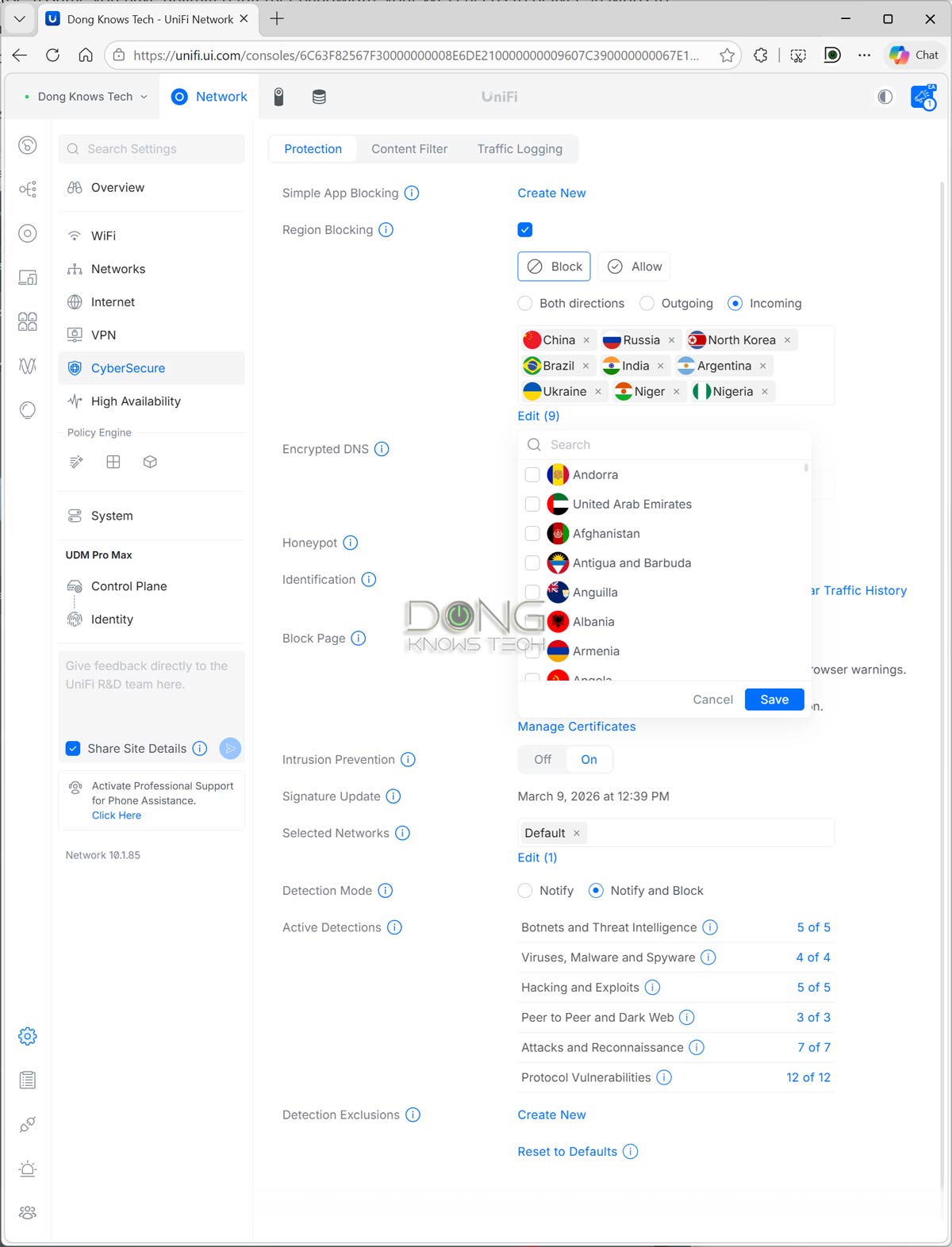This screenshot has width=952, height=1247.
Task: Open the dashboard icon in left rail
Action: (28, 145)
